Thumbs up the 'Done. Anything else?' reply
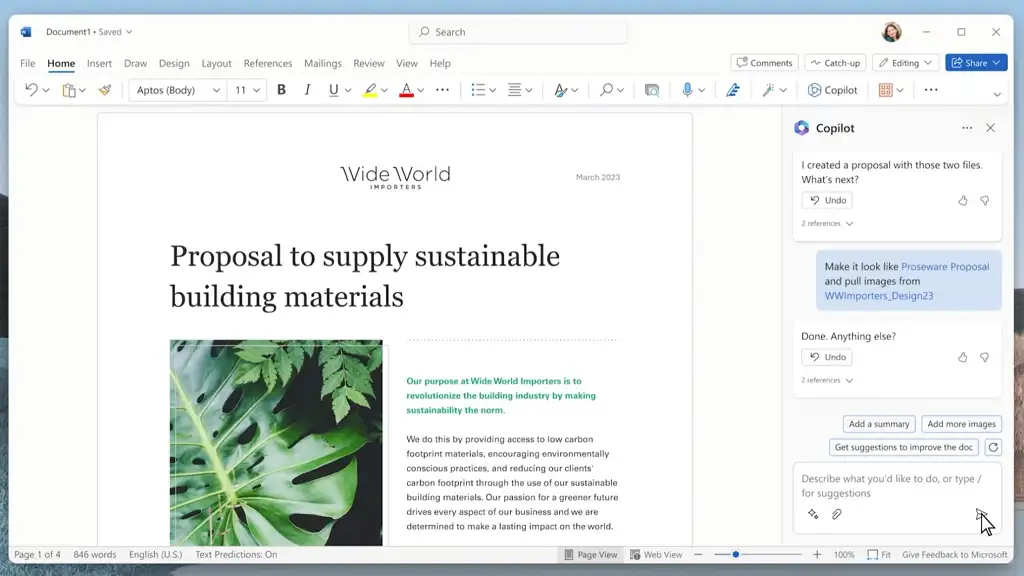Viewport: 1024px width, 576px height. point(963,357)
